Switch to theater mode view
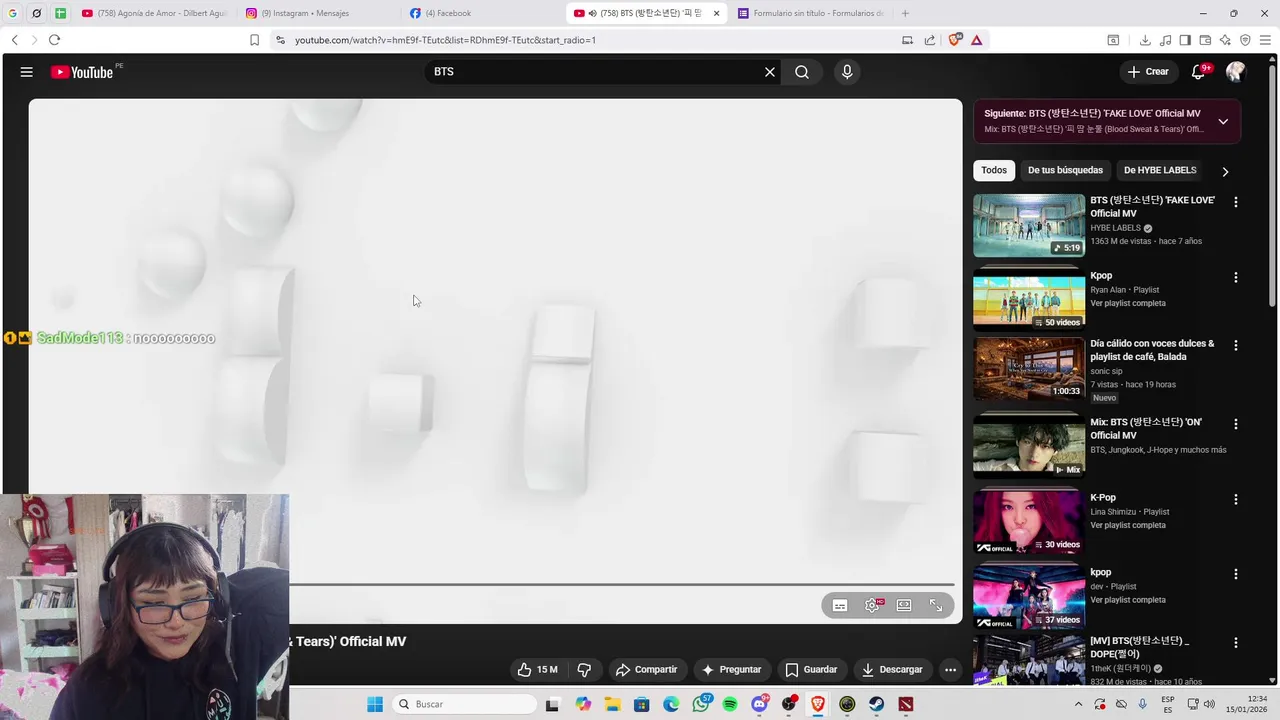The image size is (1280, 720). (x=904, y=605)
